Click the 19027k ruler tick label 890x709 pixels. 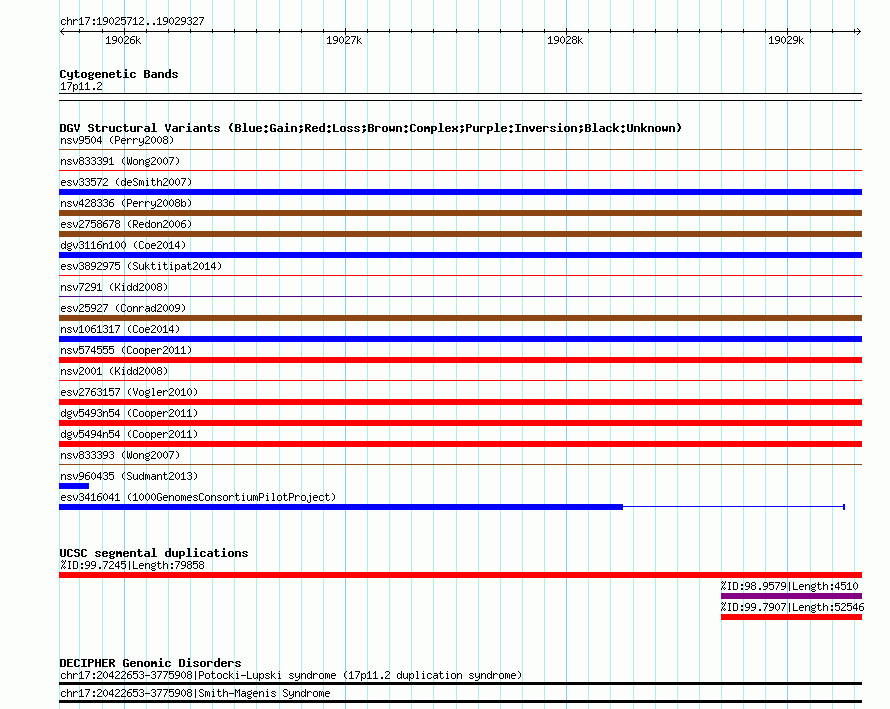(x=344, y=40)
